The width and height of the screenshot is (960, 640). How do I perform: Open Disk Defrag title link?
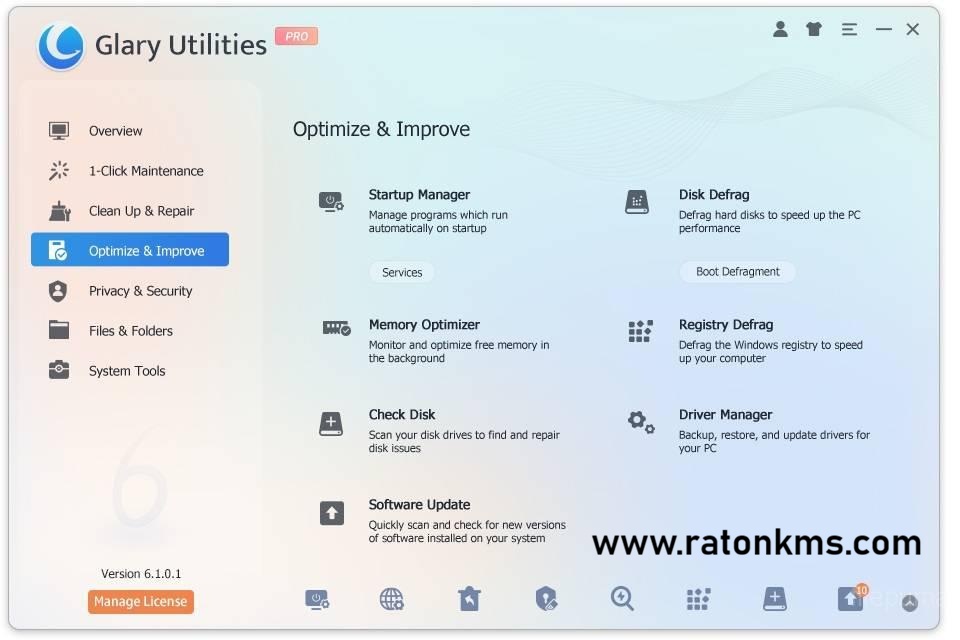[713, 195]
